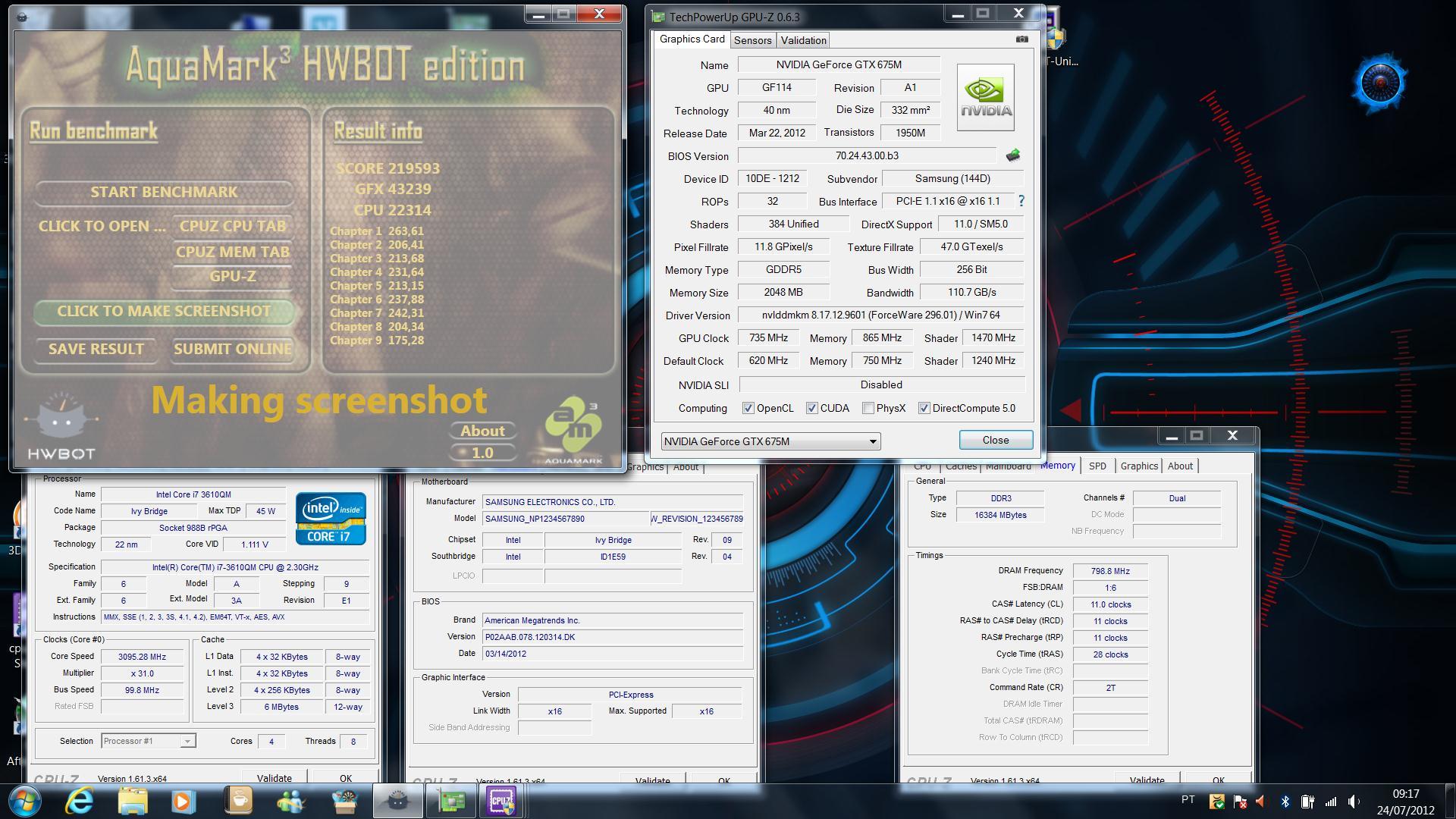This screenshot has height=819, width=1456.
Task: Select the Graphics Card tab in GPU-Z
Action: (x=692, y=39)
